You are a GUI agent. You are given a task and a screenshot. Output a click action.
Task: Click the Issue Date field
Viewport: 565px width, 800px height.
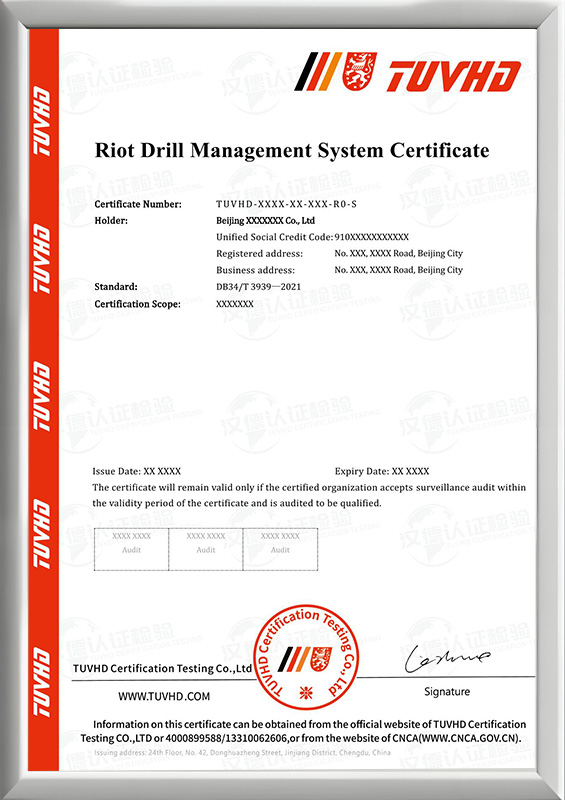tap(136, 471)
